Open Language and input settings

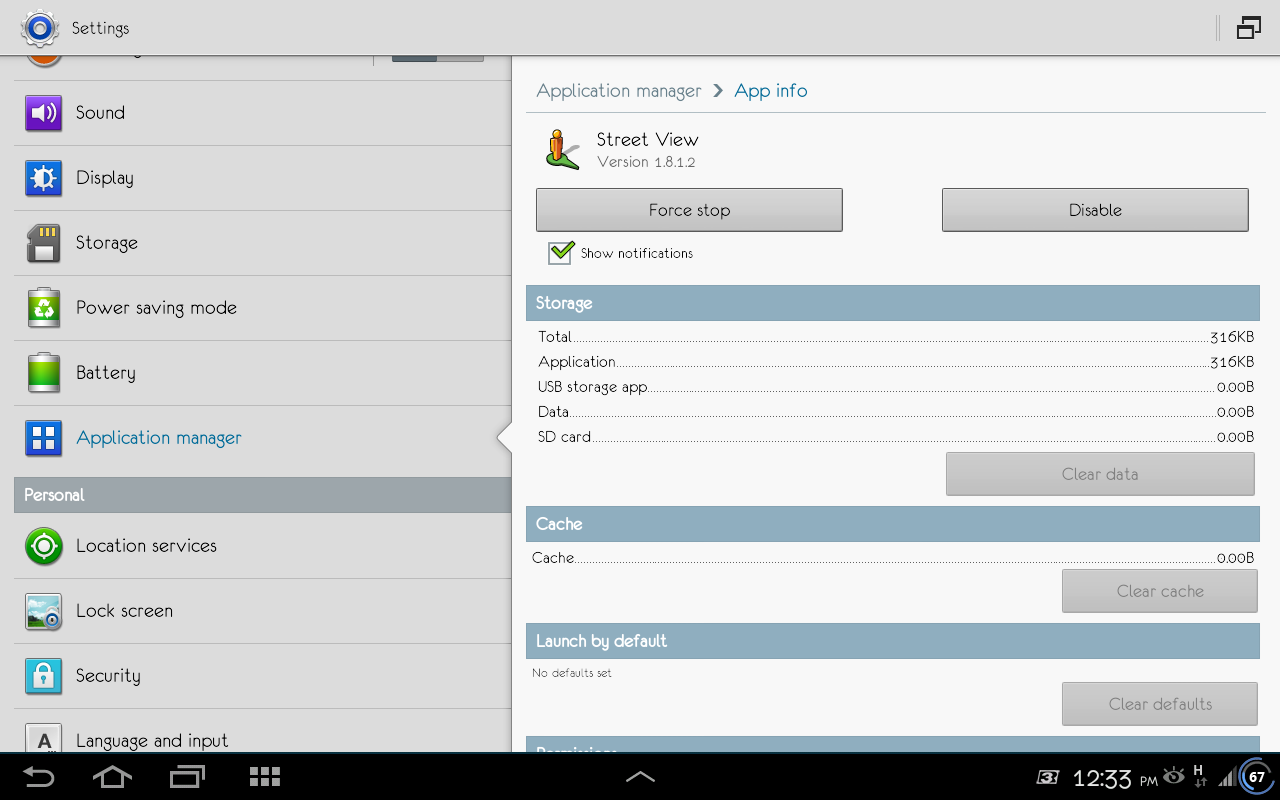pyautogui.click(x=262, y=731)
